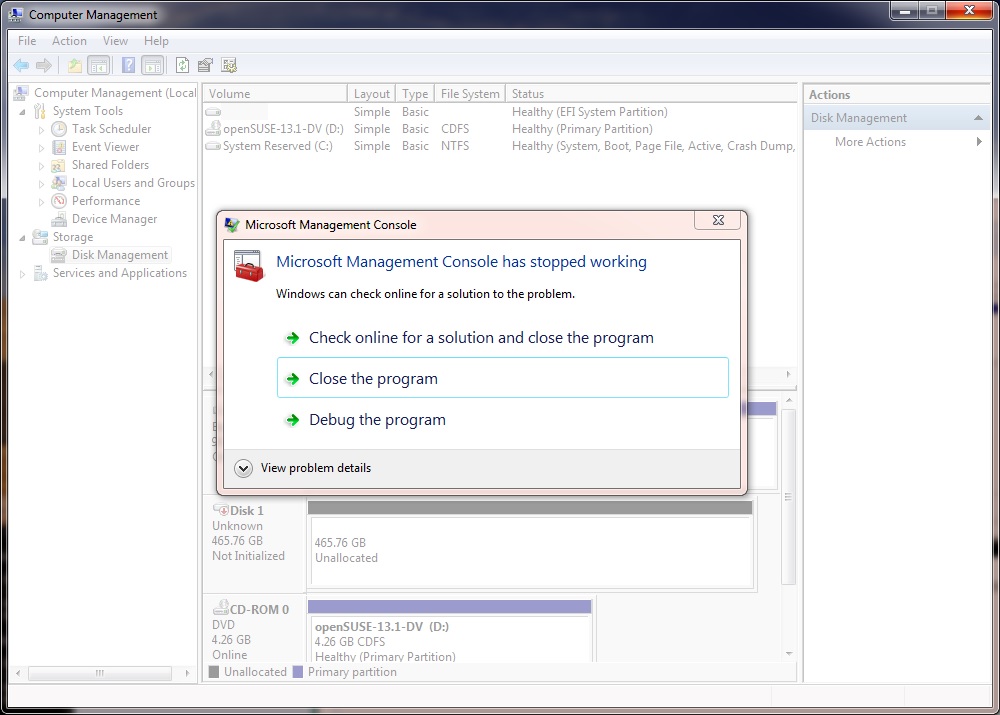The image size is (1000, 715).
Task: Toggle the Show/Hide Console Tree toolbar button
Action: pyautogui.click(x=99, y=65)
